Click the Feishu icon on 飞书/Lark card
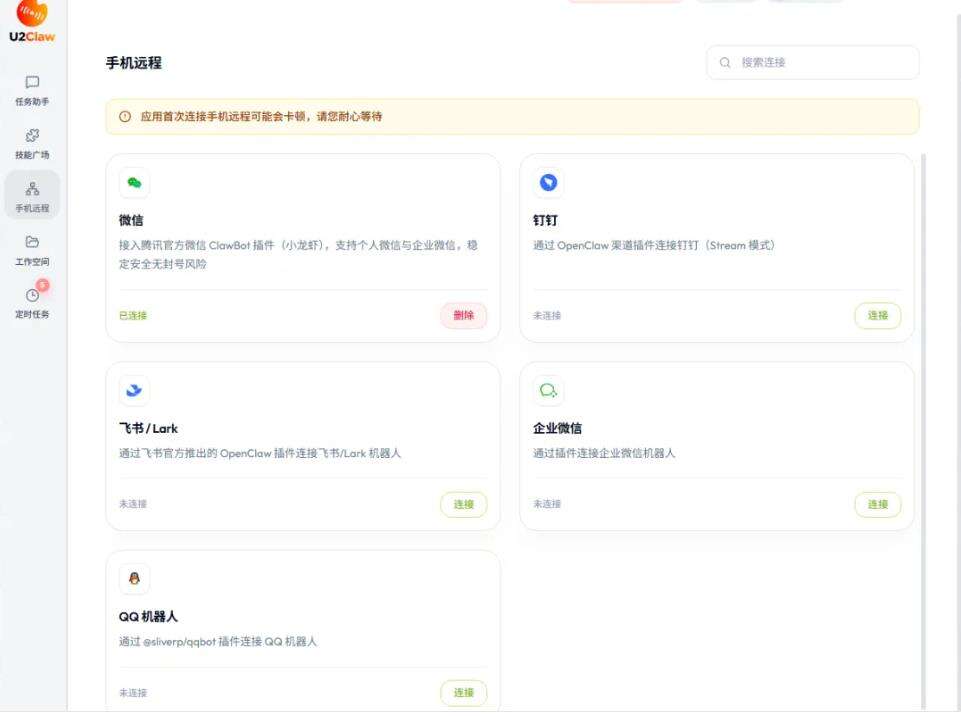This screenshot has height=718, width=961. point(134,390)
